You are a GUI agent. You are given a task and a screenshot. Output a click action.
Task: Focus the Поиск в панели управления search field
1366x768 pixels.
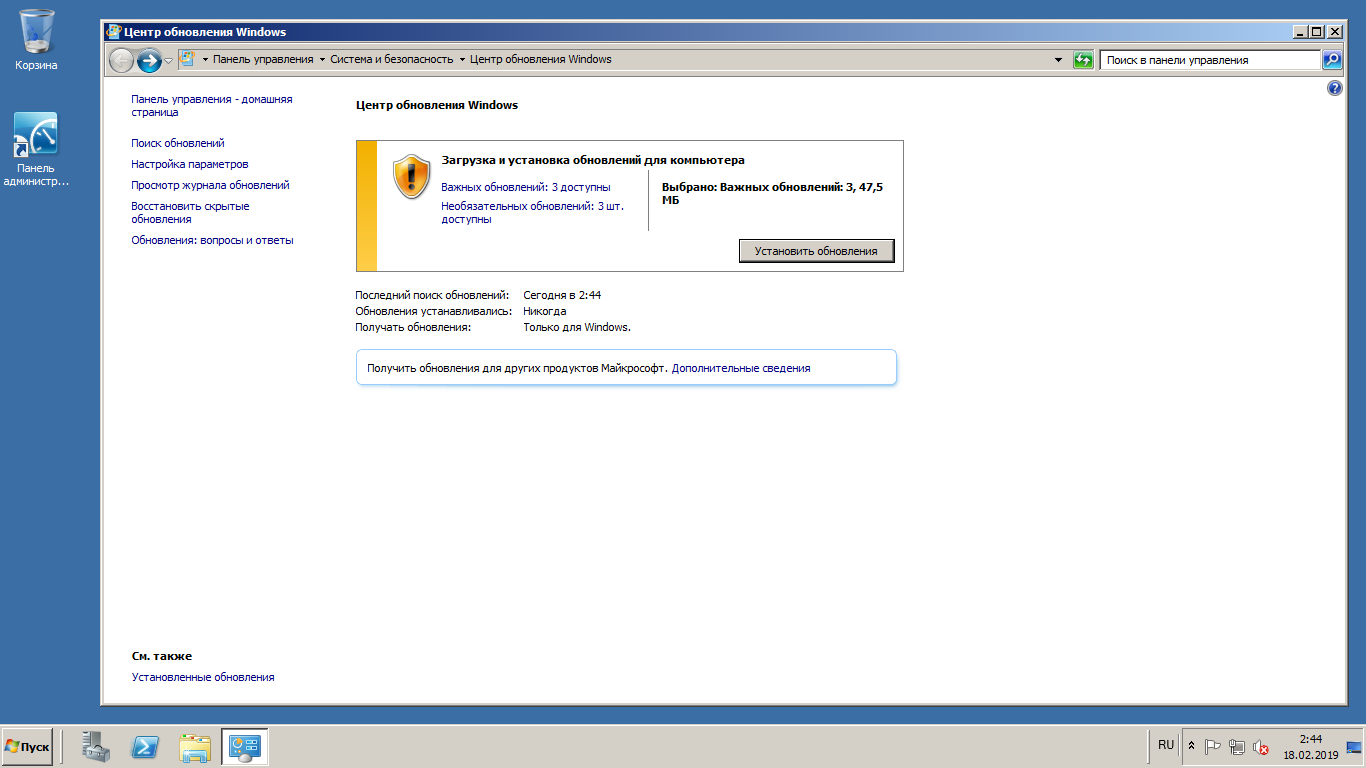pos(1210,60)
